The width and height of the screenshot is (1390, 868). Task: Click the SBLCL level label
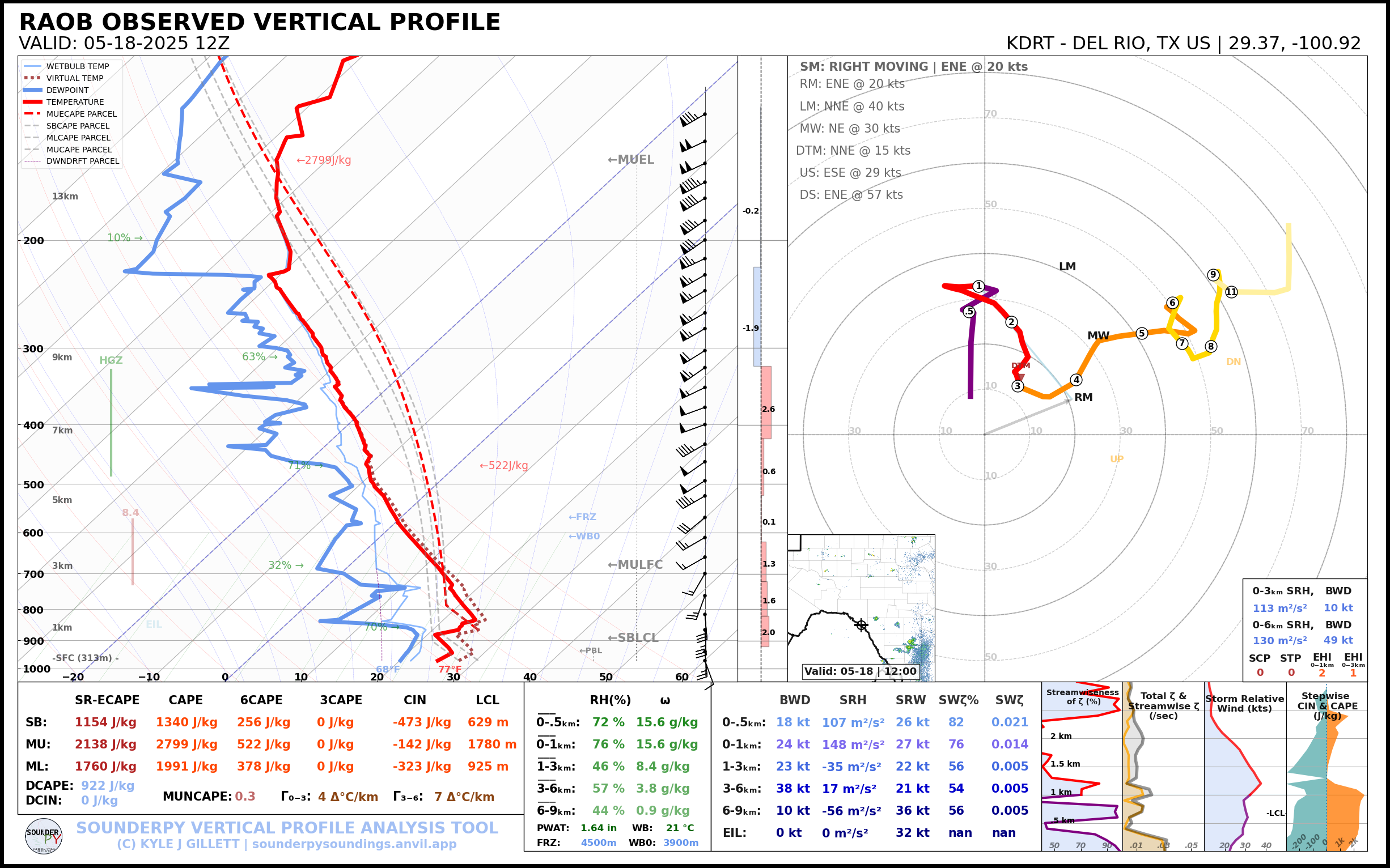click(633, 638)
